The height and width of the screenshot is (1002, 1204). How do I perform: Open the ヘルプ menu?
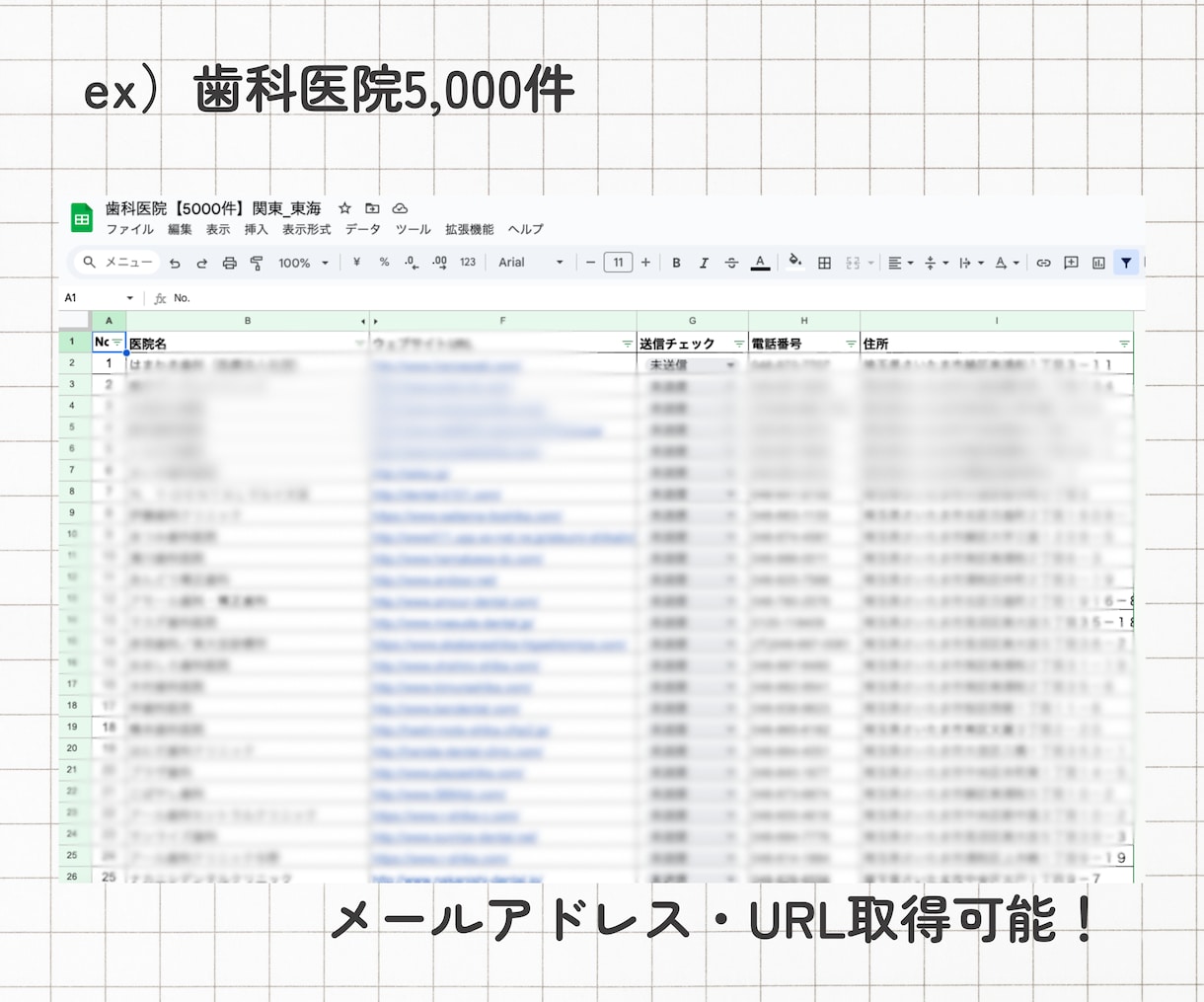click(525, 229)
